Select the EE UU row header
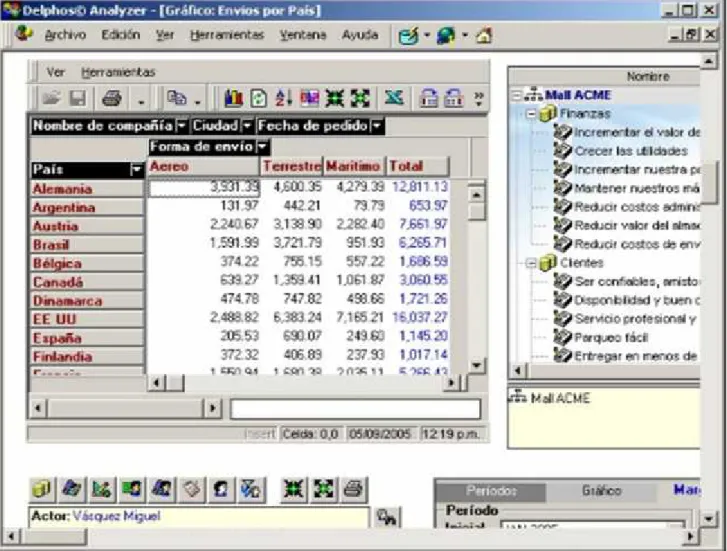The width and height of the screenshot is (727, 551). (x=87, y=320)
